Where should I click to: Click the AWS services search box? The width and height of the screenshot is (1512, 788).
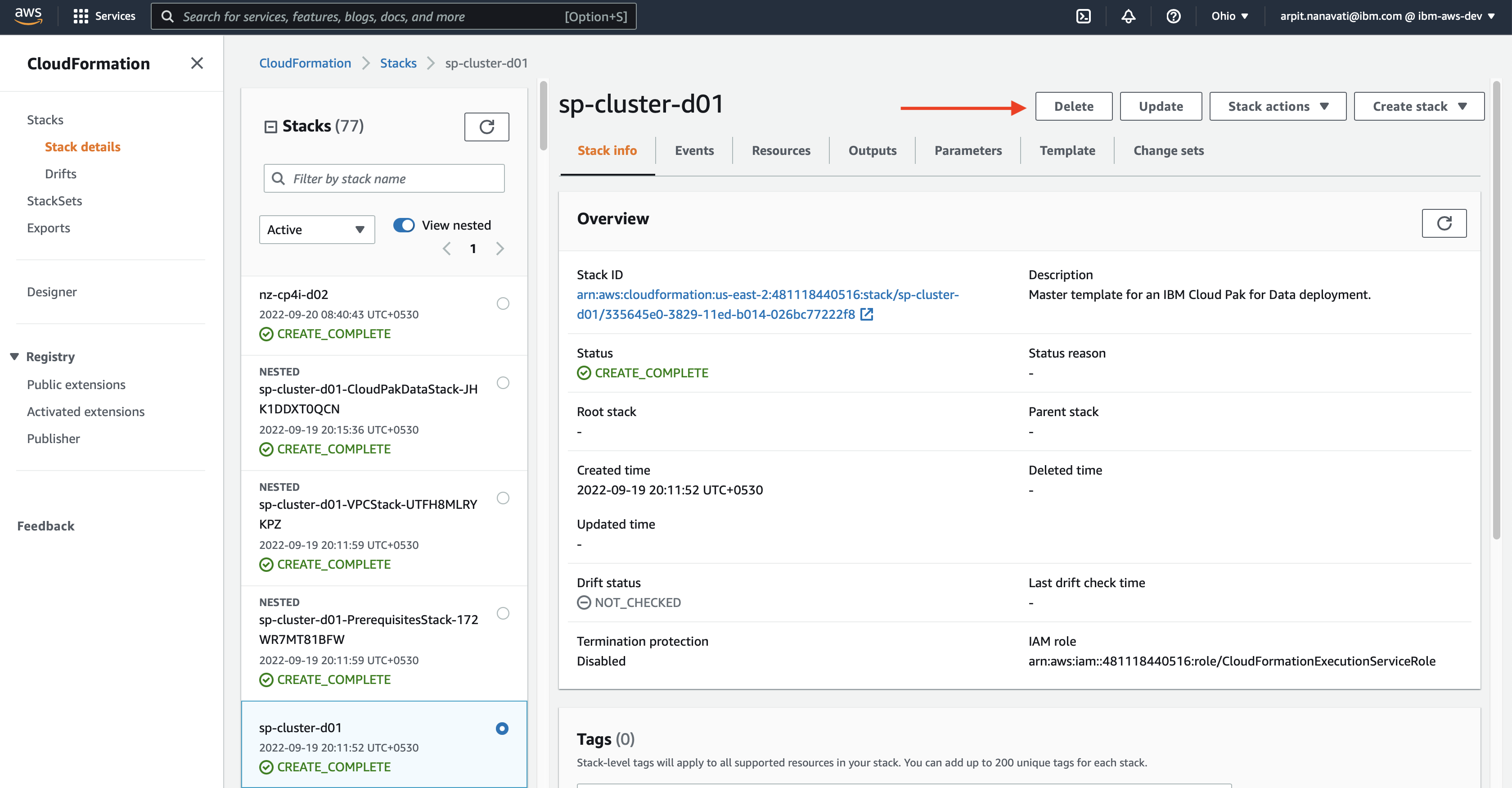tap(393, 17)
